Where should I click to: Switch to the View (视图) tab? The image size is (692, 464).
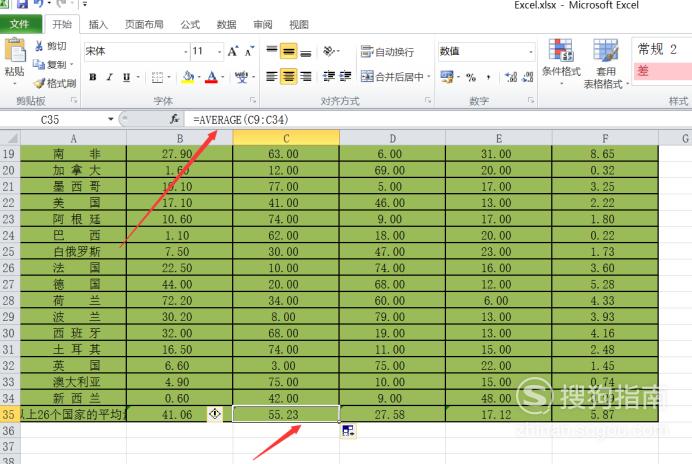click(x=299, y=25)
